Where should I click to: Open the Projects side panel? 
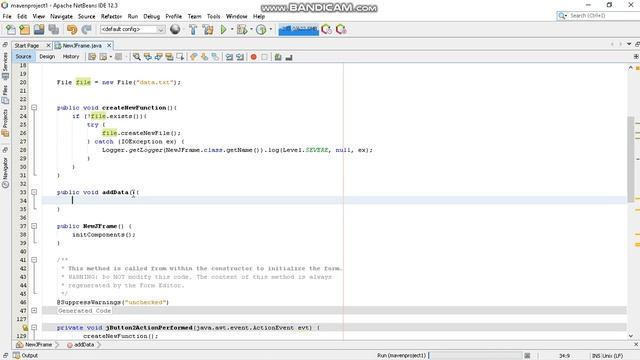[5, 122]
